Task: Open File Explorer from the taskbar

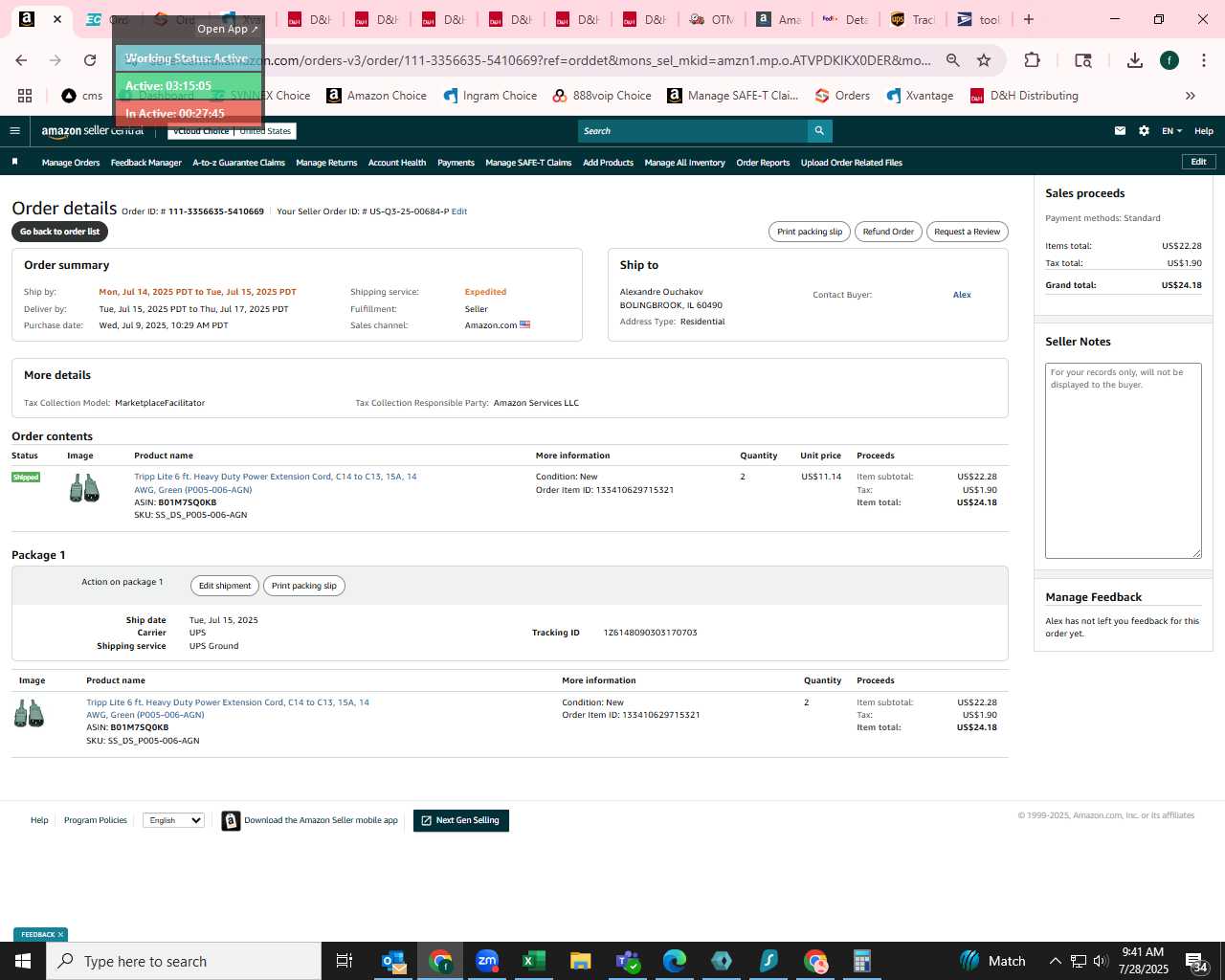Action: [580, 961]
